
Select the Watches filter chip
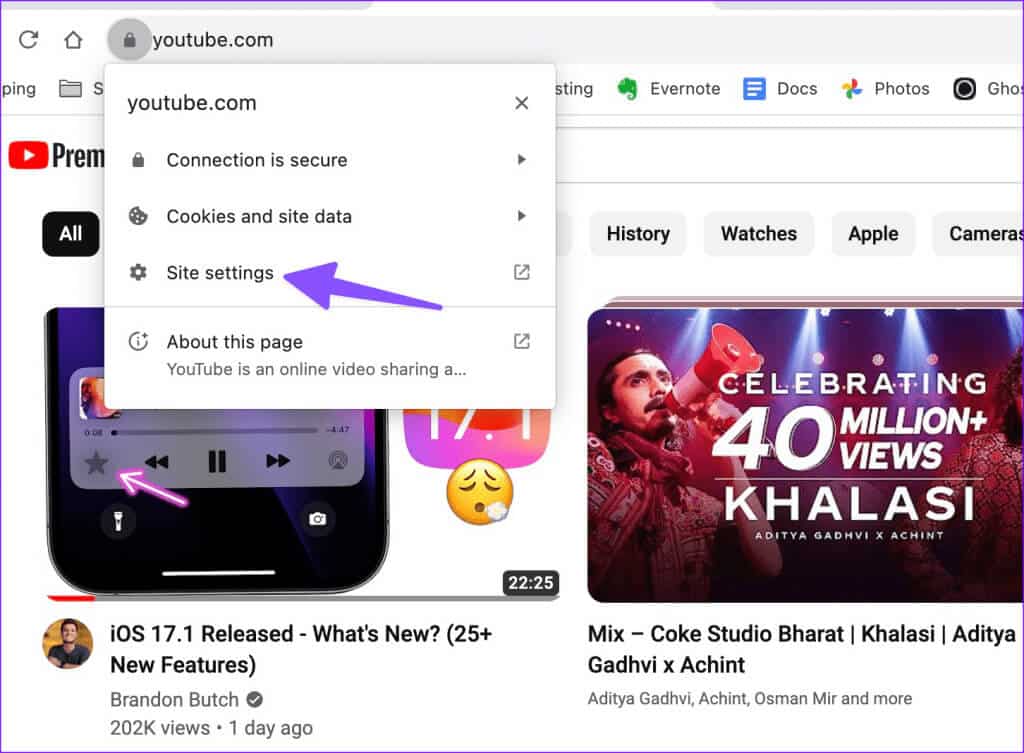[759, 234]
